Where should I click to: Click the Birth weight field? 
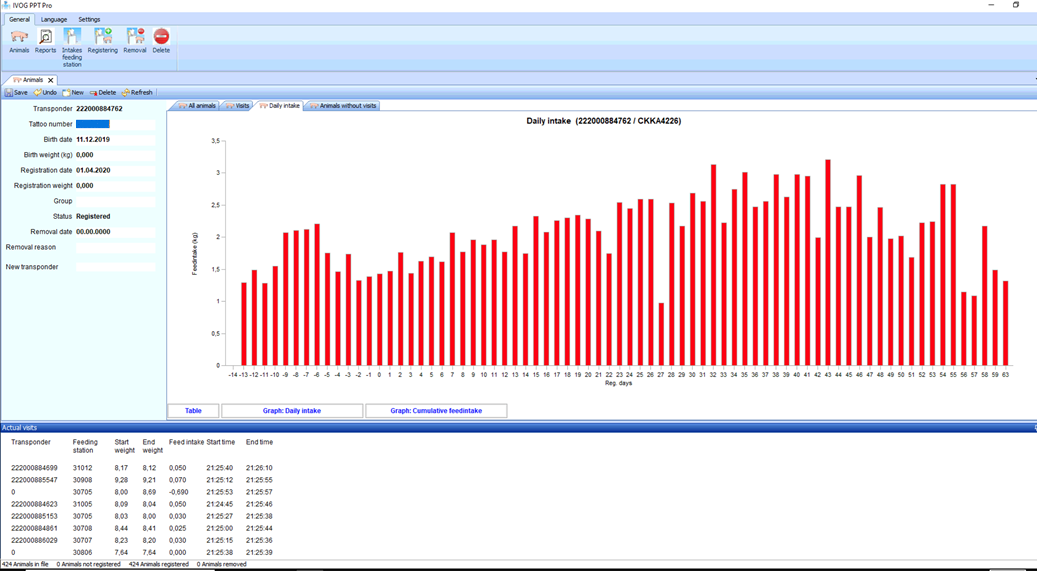point(115,155)
